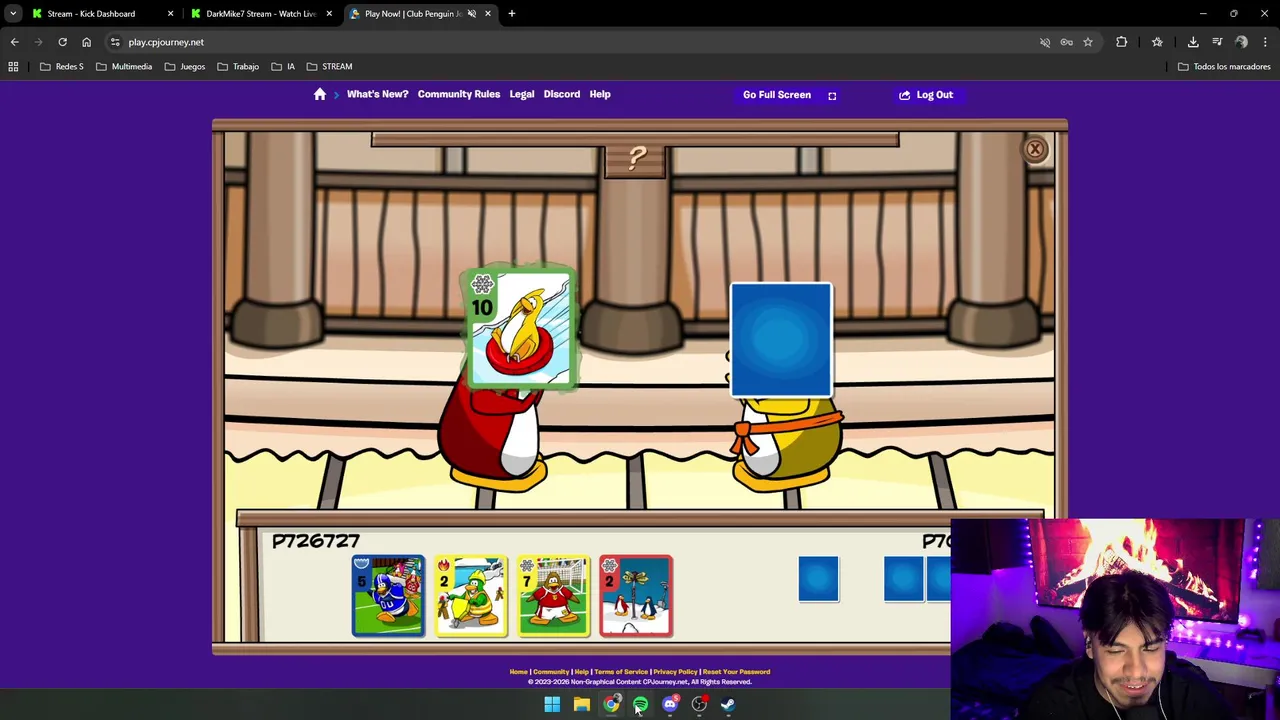Open the browser extensions menu

pyautogui.click(x=1121, y=42)
